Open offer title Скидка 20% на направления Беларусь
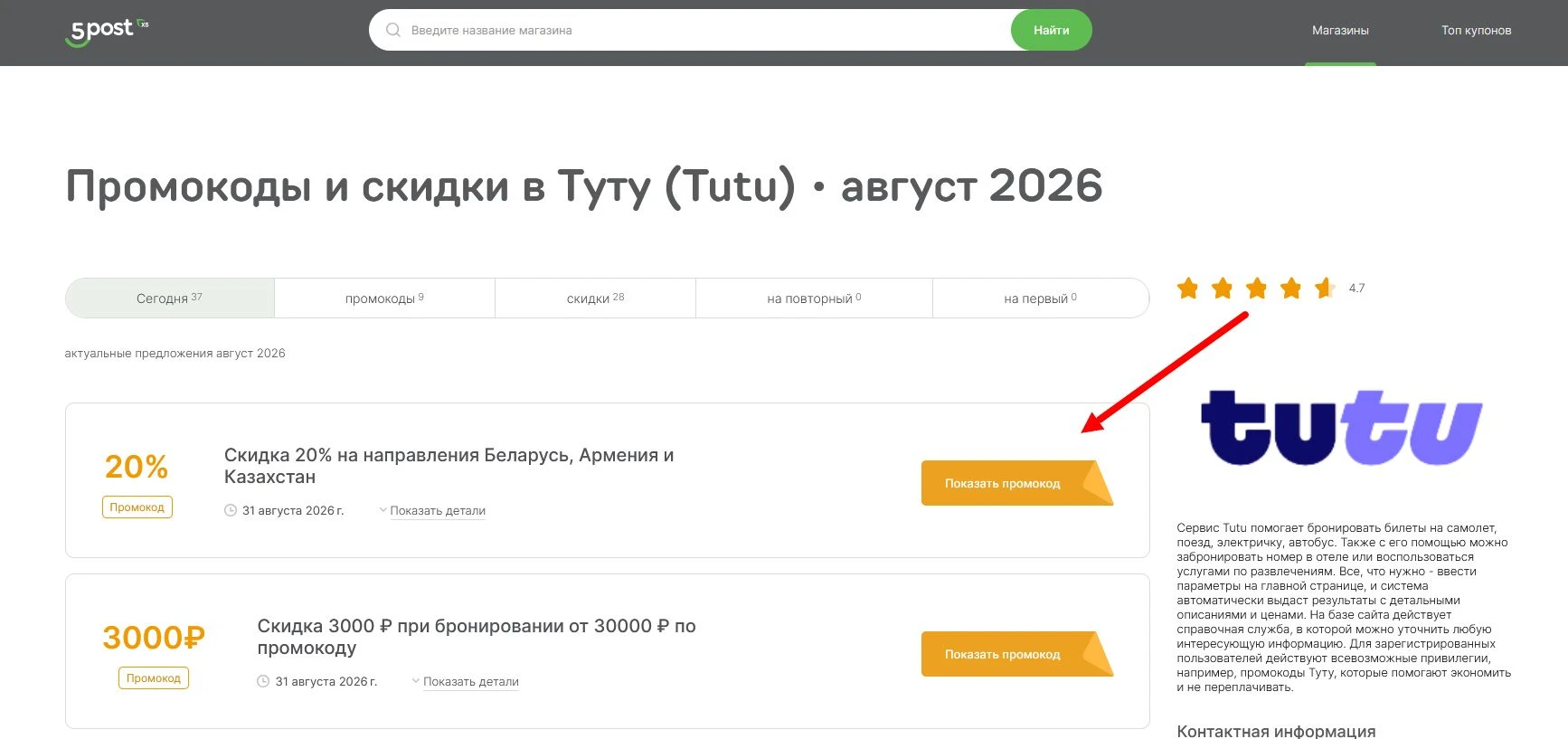Screen dimensions: 1568x739 pyautogui.click(x=449, y=466)
